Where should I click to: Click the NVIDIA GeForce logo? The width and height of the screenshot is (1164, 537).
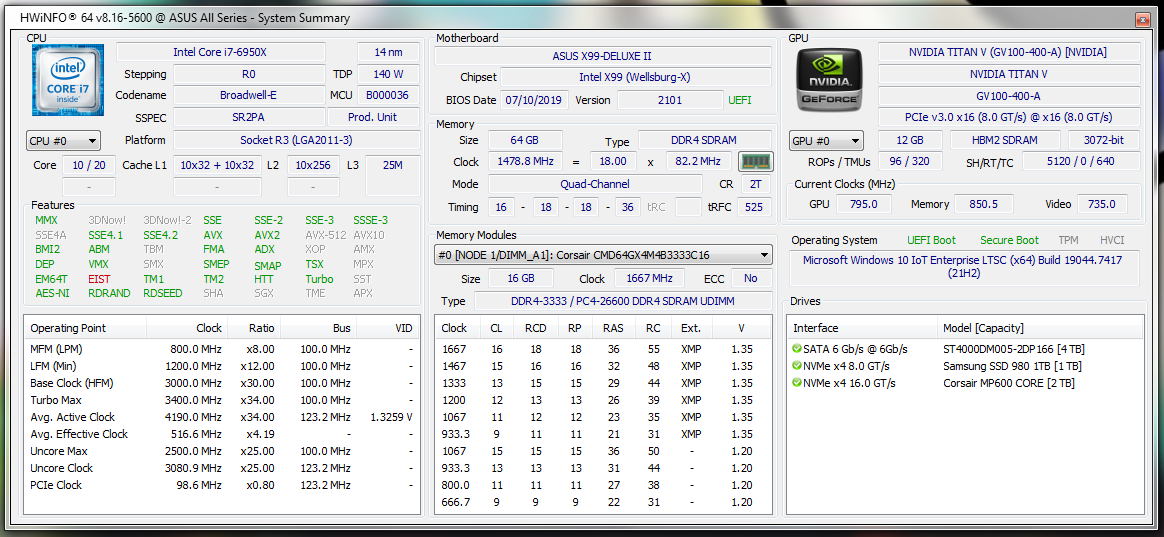pos(829,79)
